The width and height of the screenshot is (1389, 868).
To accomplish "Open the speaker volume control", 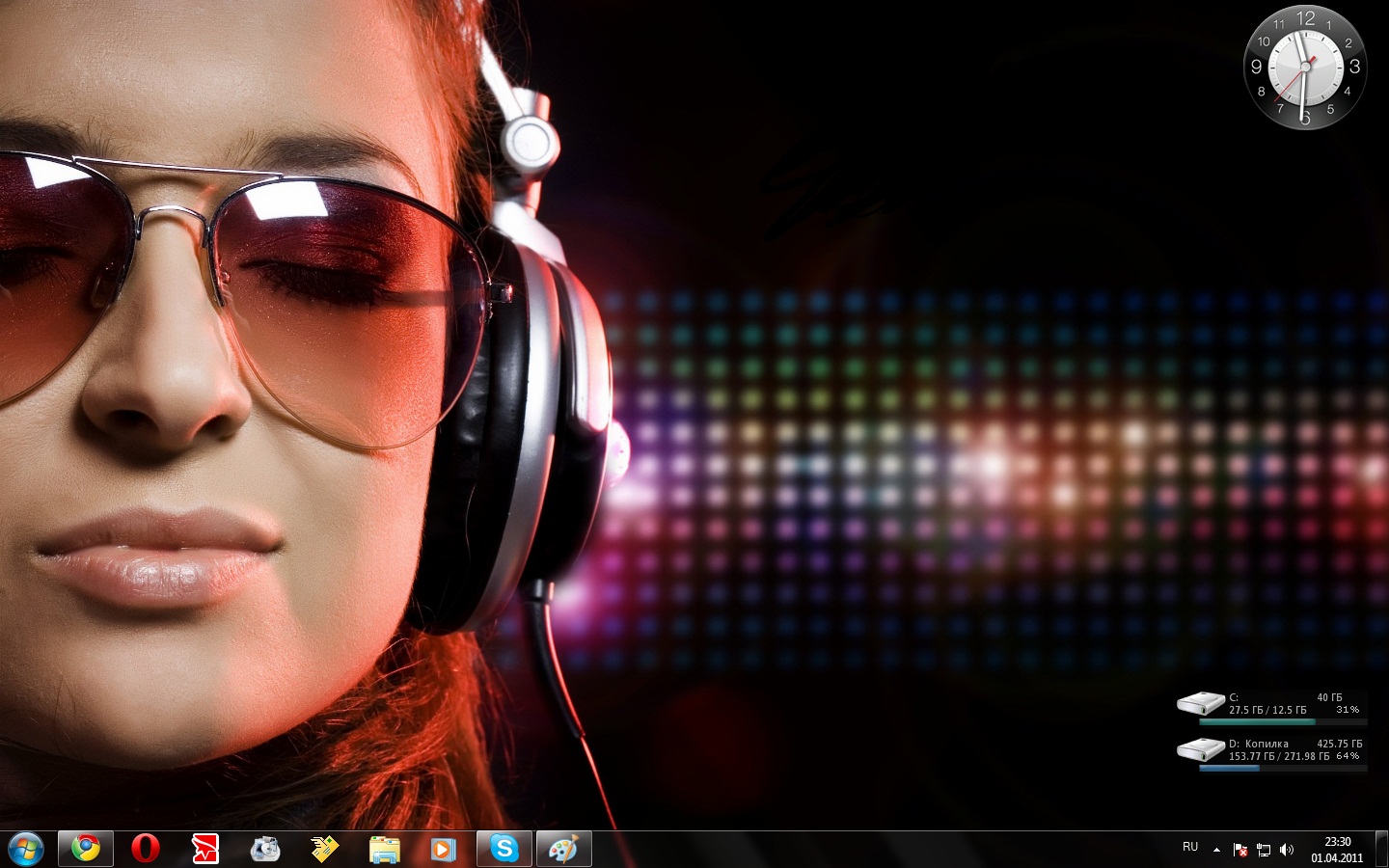I will 1287,850.
